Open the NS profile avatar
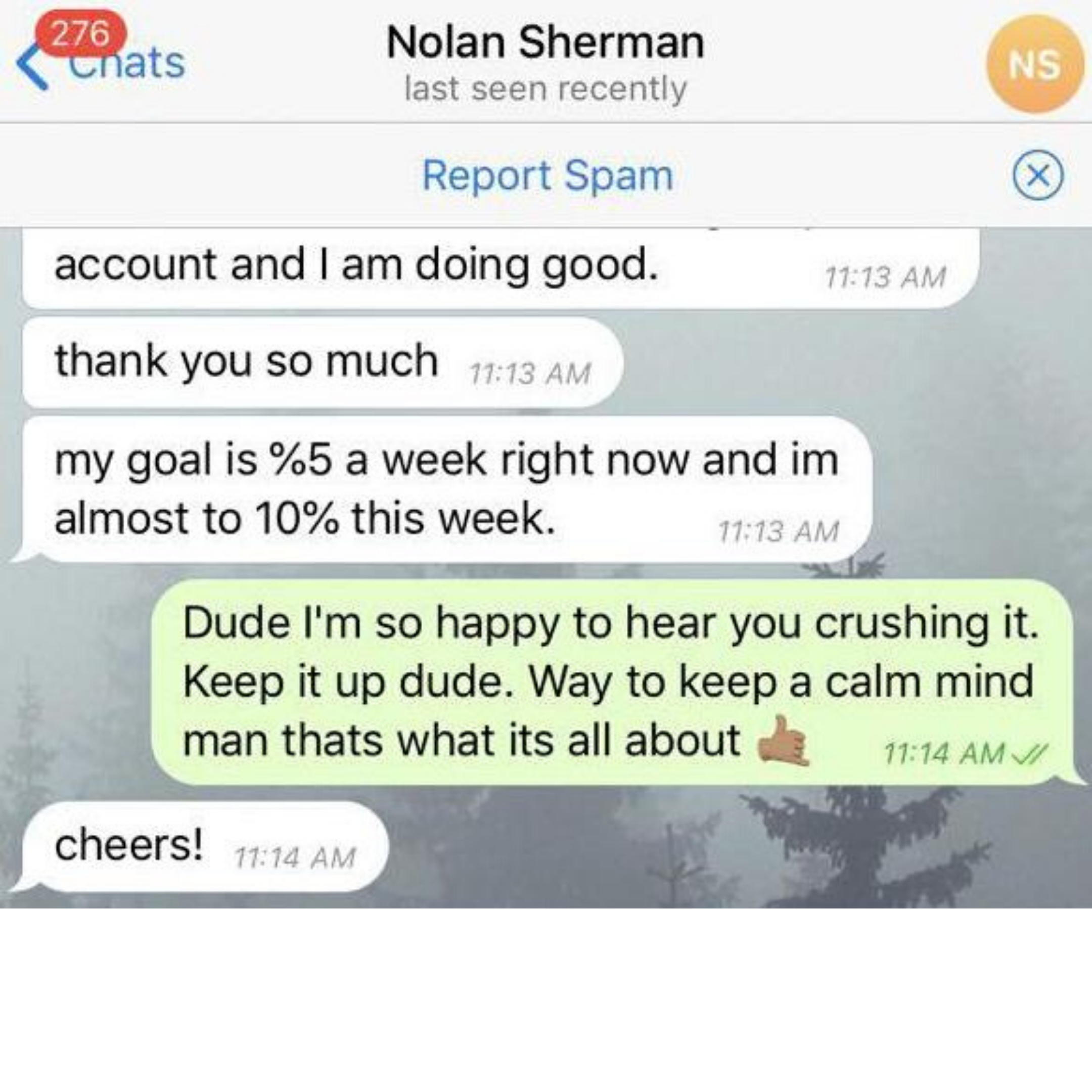1092x1092 pixels. point(1034,64)
